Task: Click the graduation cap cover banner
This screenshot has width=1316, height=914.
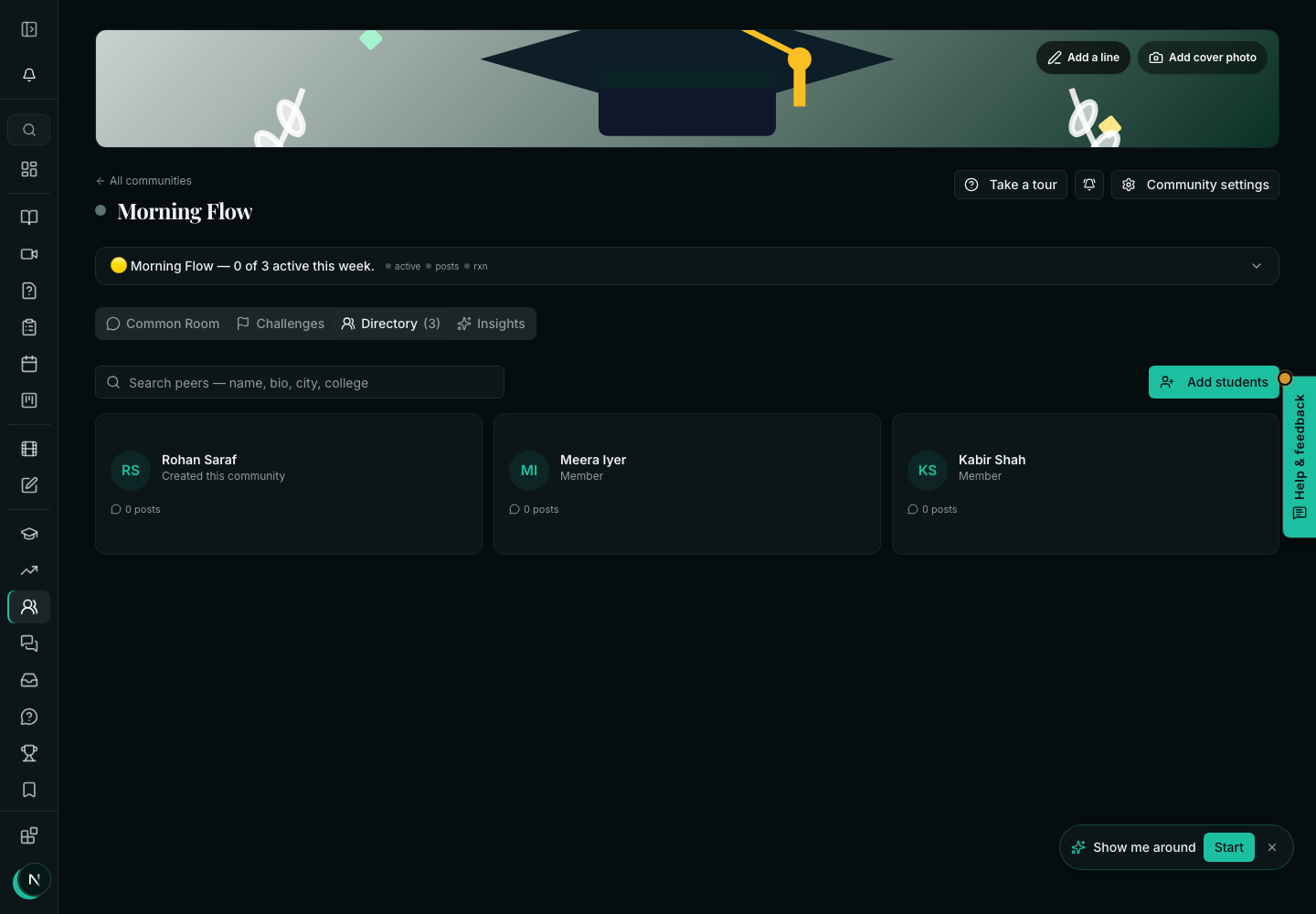Action: point(687,89)
